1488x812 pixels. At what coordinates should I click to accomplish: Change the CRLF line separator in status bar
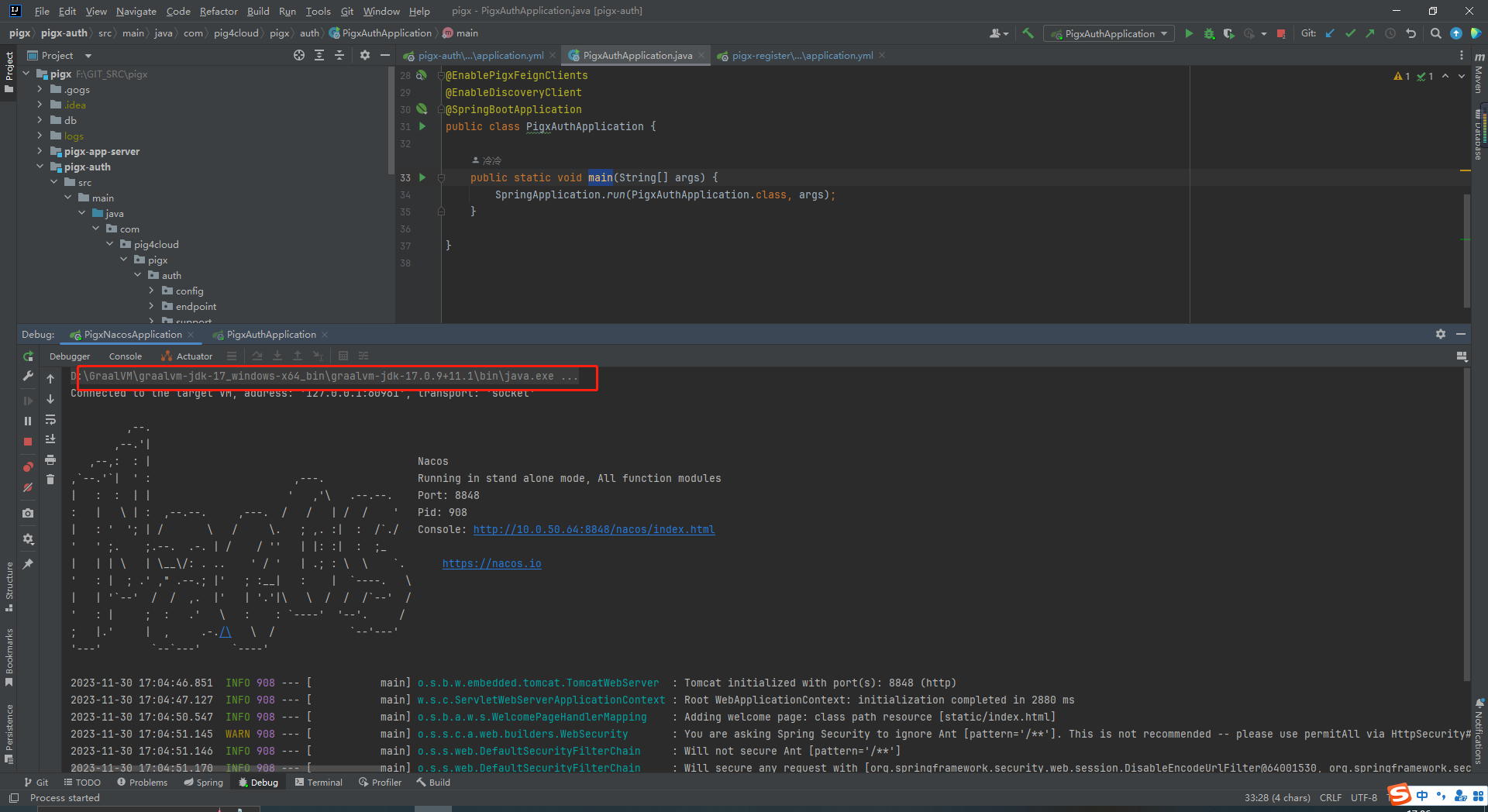click(1331, 798)
